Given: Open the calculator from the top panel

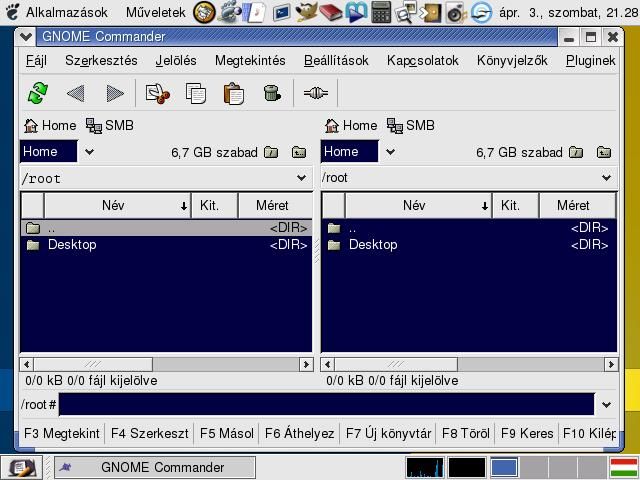Looking at the screenshot, I should pyautogui.click(x=381, y=12).
